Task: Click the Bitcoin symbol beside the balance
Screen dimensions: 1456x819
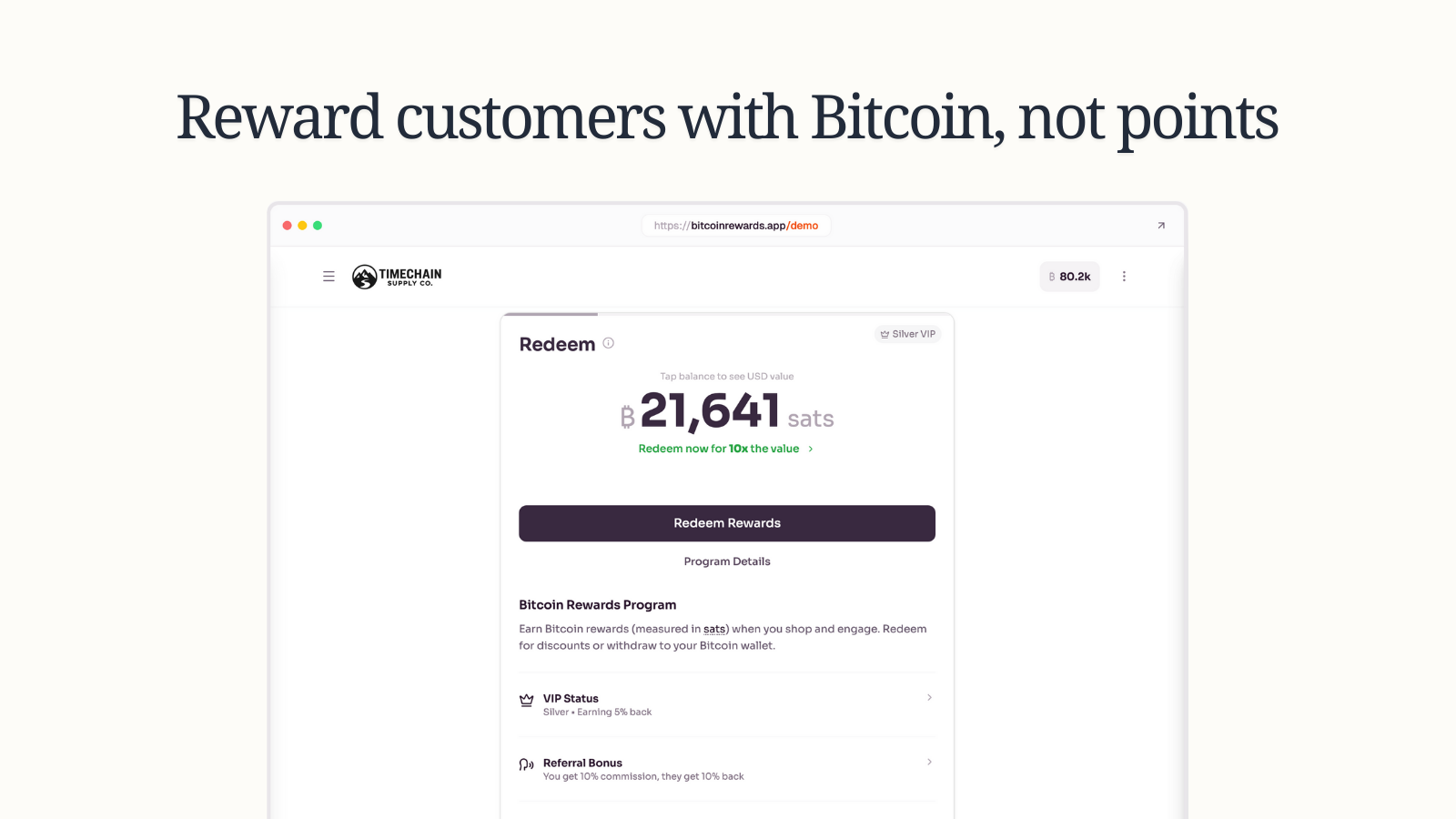Action: pos(627,417)
